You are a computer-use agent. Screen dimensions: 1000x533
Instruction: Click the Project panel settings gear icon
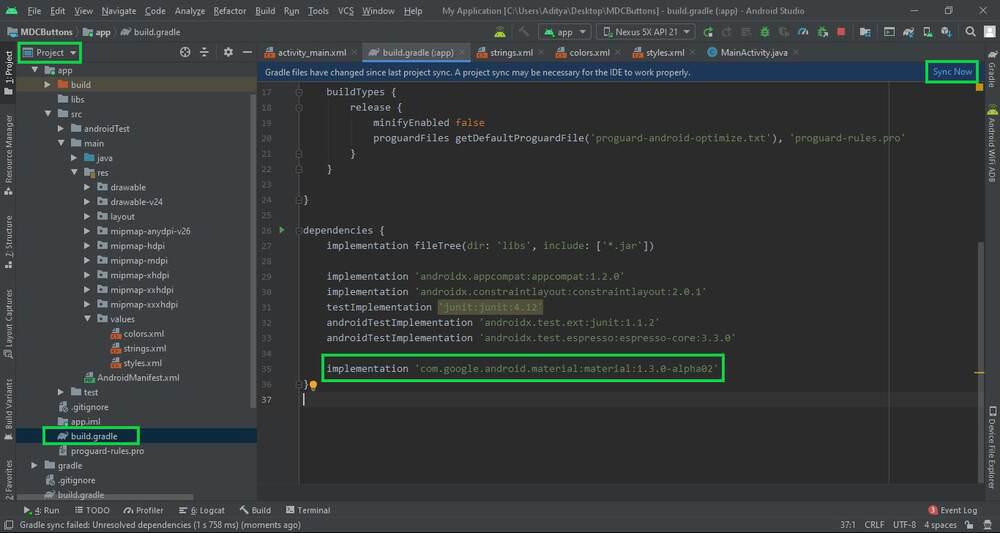pyautogui.click(x=228, y=52)
